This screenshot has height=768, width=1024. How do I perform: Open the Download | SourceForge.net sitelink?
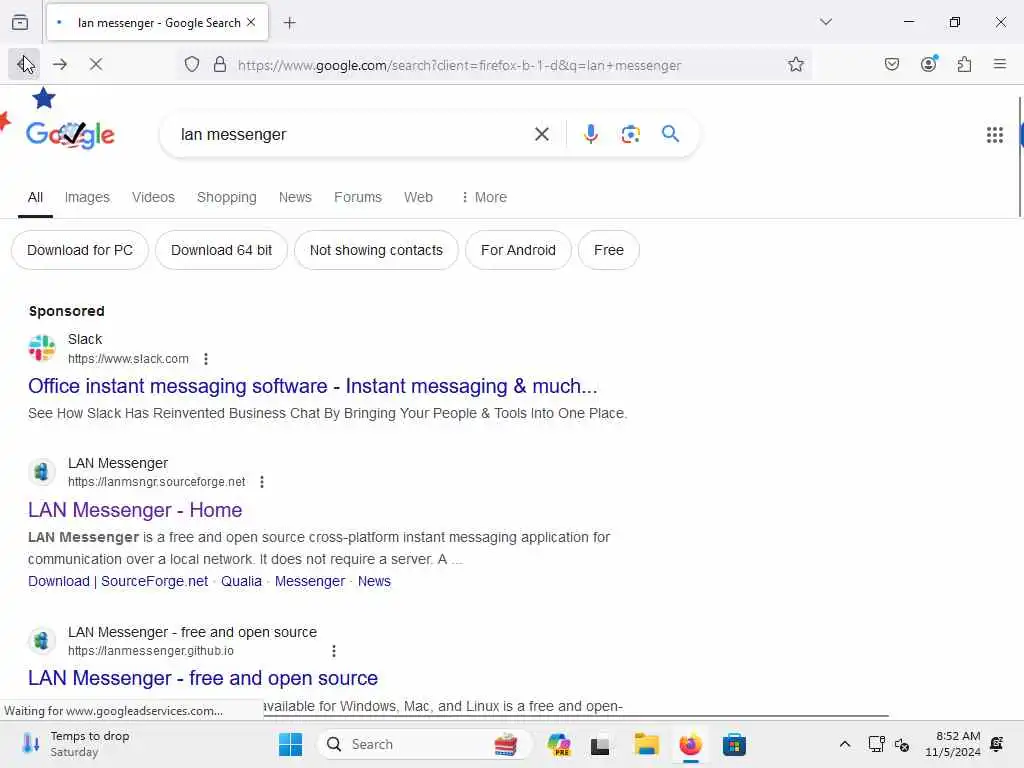118,581
